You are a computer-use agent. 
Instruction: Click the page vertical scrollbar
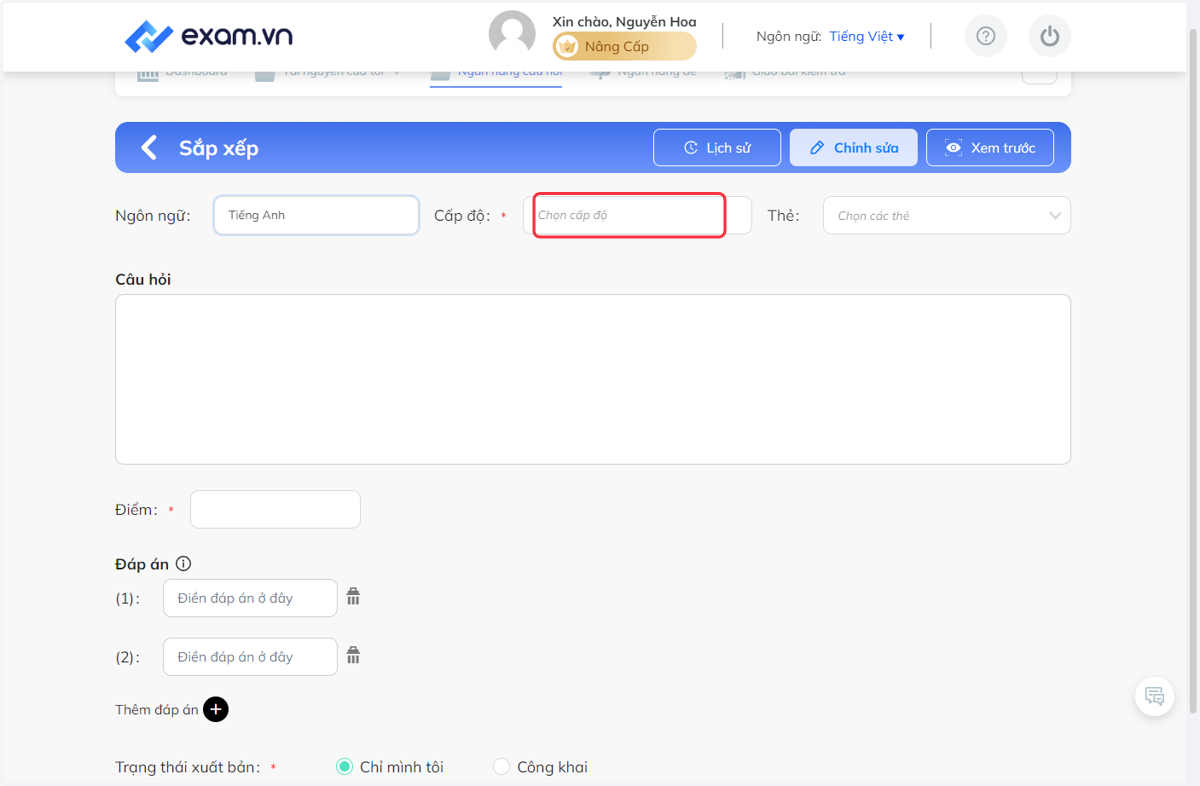pos(1192,370)
